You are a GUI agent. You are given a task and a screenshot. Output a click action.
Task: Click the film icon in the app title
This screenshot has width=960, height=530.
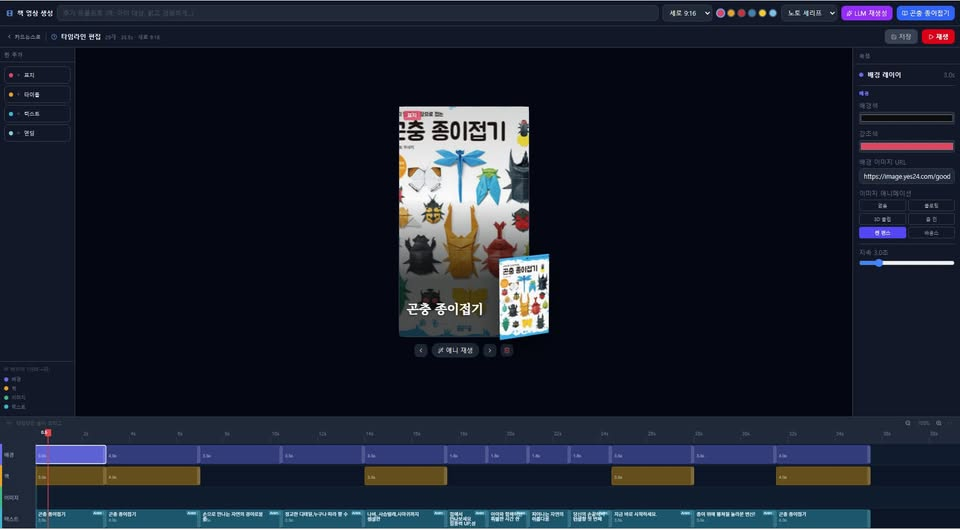pos(9,13)
